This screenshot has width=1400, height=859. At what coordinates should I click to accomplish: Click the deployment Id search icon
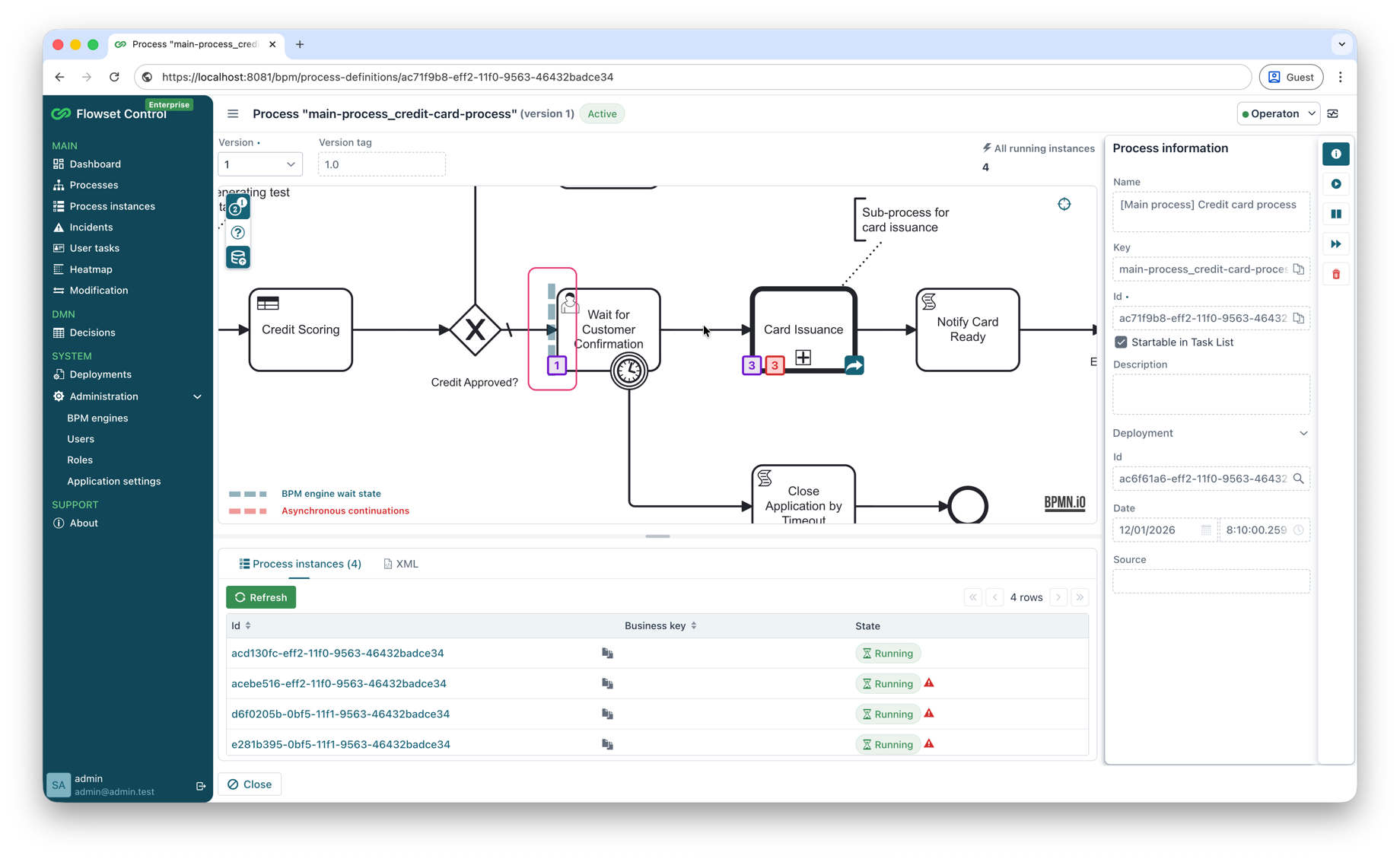[x=1299, y=479]
